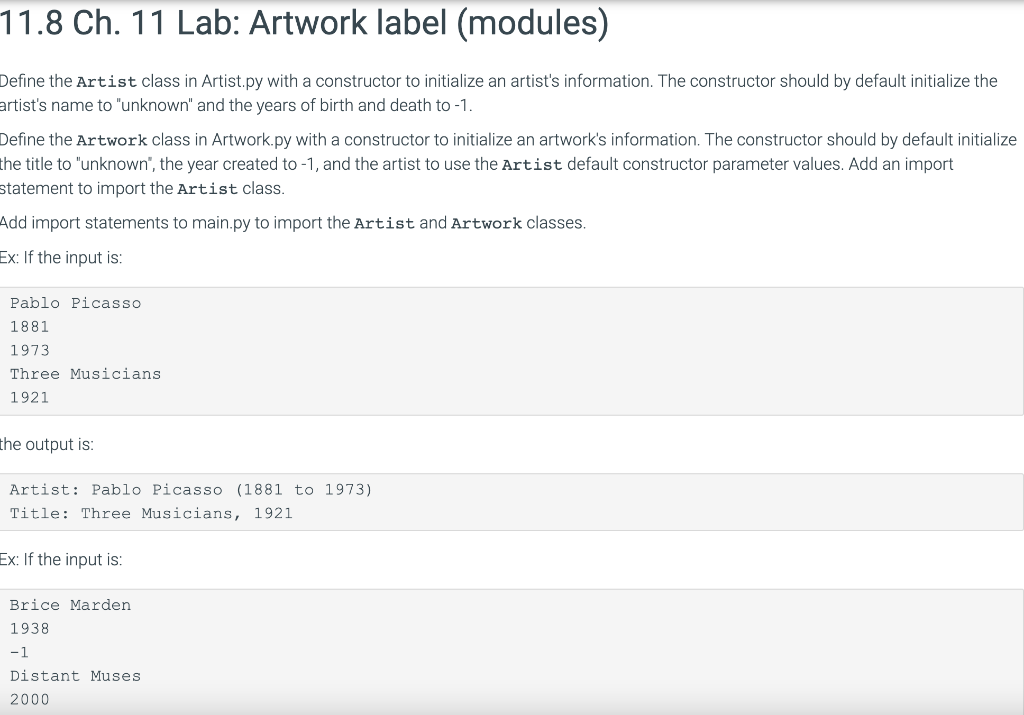Click "Pablo Picasso" in first input box
The width and height of the screenshot is (1024, 715).
click(x=75, y=303)
